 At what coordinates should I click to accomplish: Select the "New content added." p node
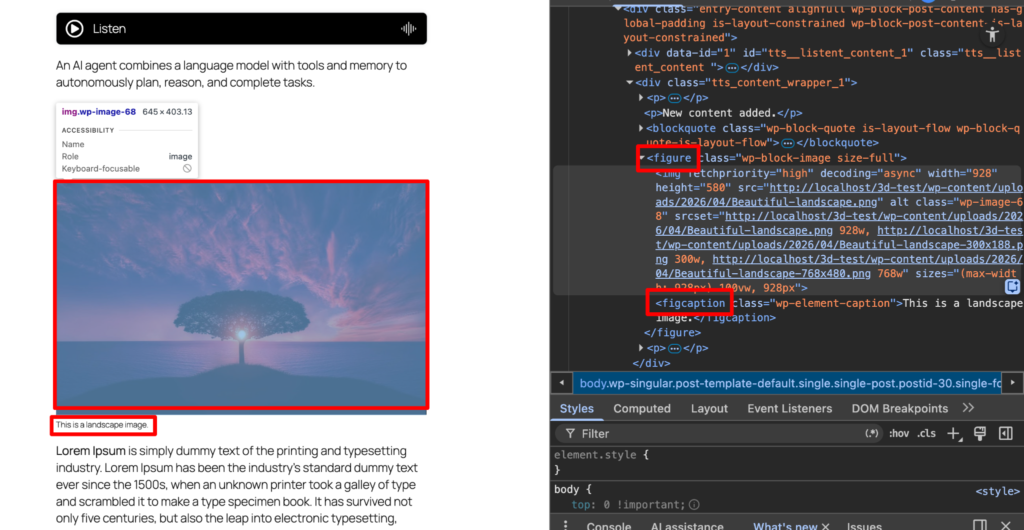(723, 113)
